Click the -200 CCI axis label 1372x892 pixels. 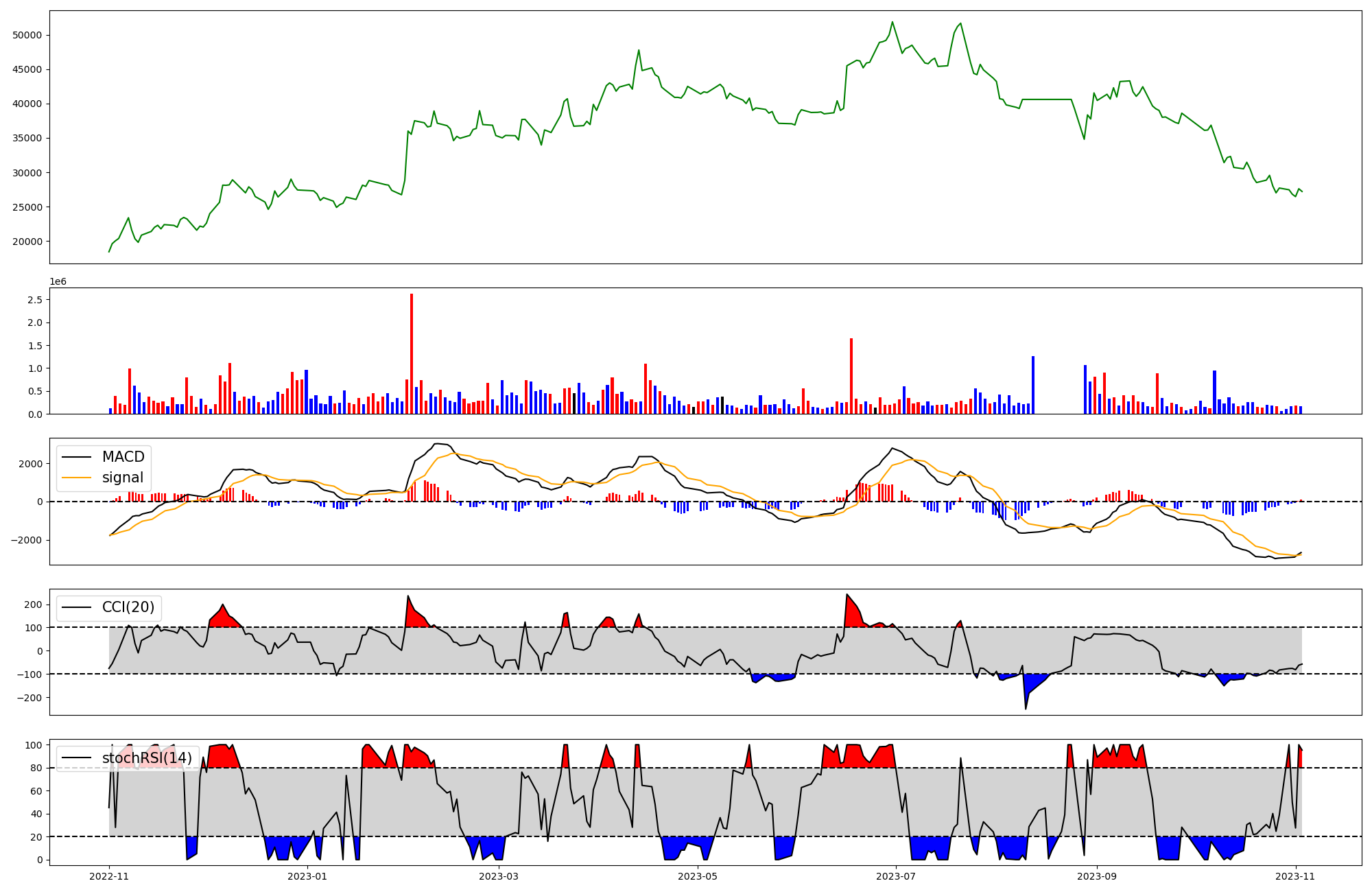30,698
